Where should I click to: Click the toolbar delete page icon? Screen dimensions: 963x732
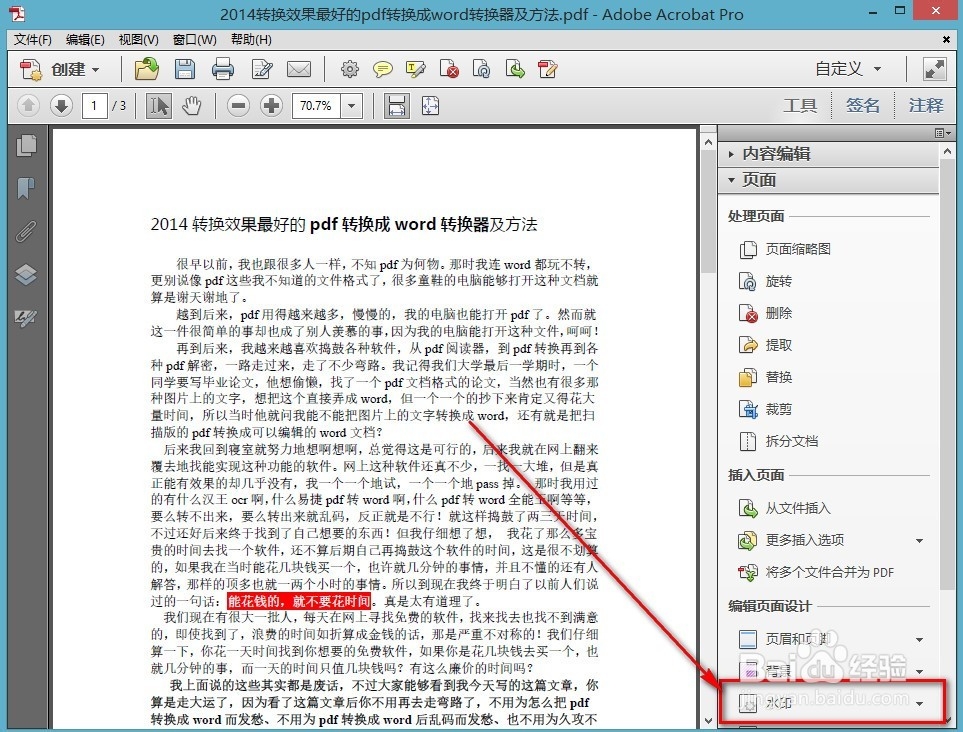[x=449, y=69]
